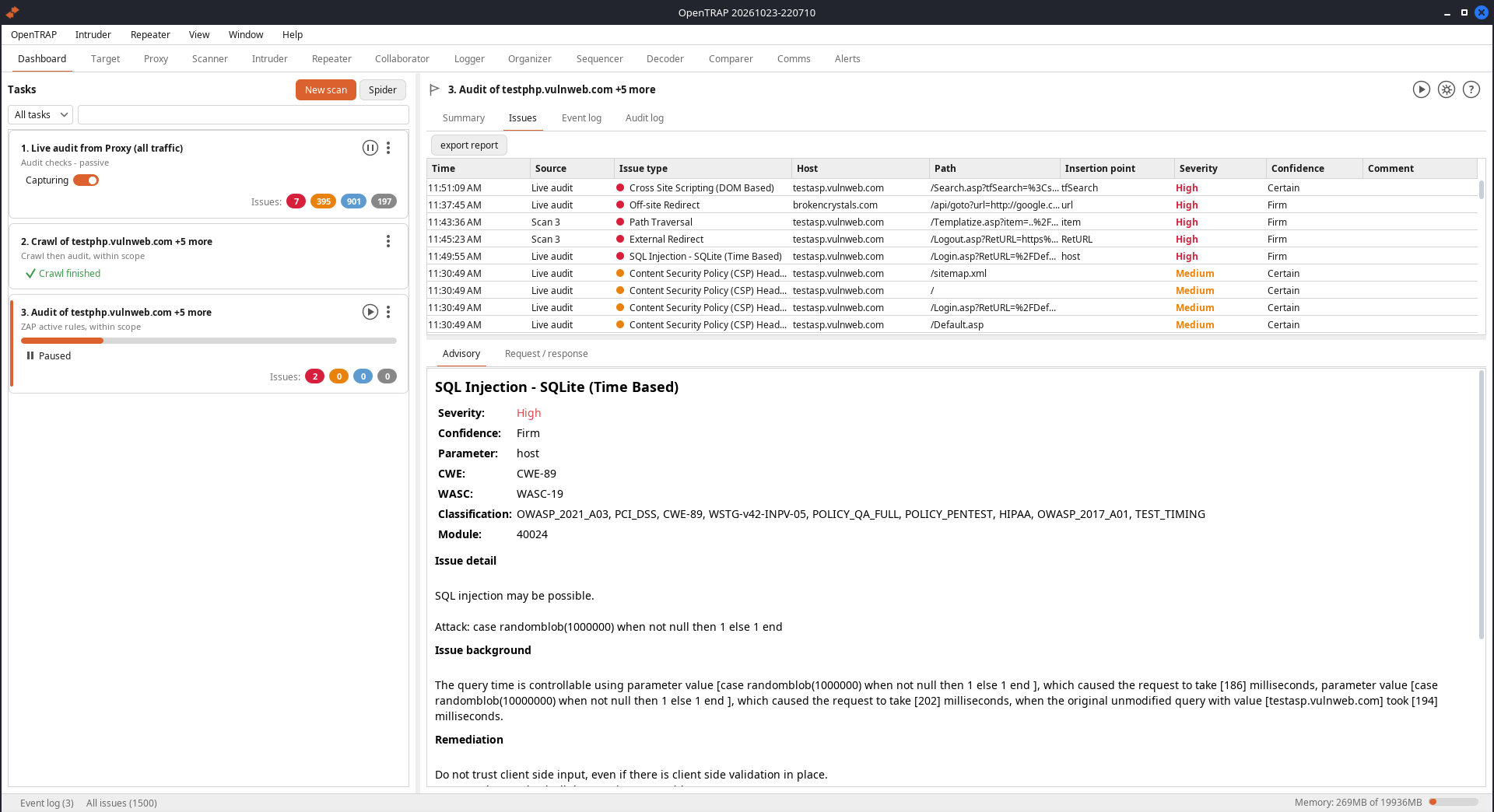Click the New scan button
Screen dimensions: 1494x812
[x=326, y=90]
